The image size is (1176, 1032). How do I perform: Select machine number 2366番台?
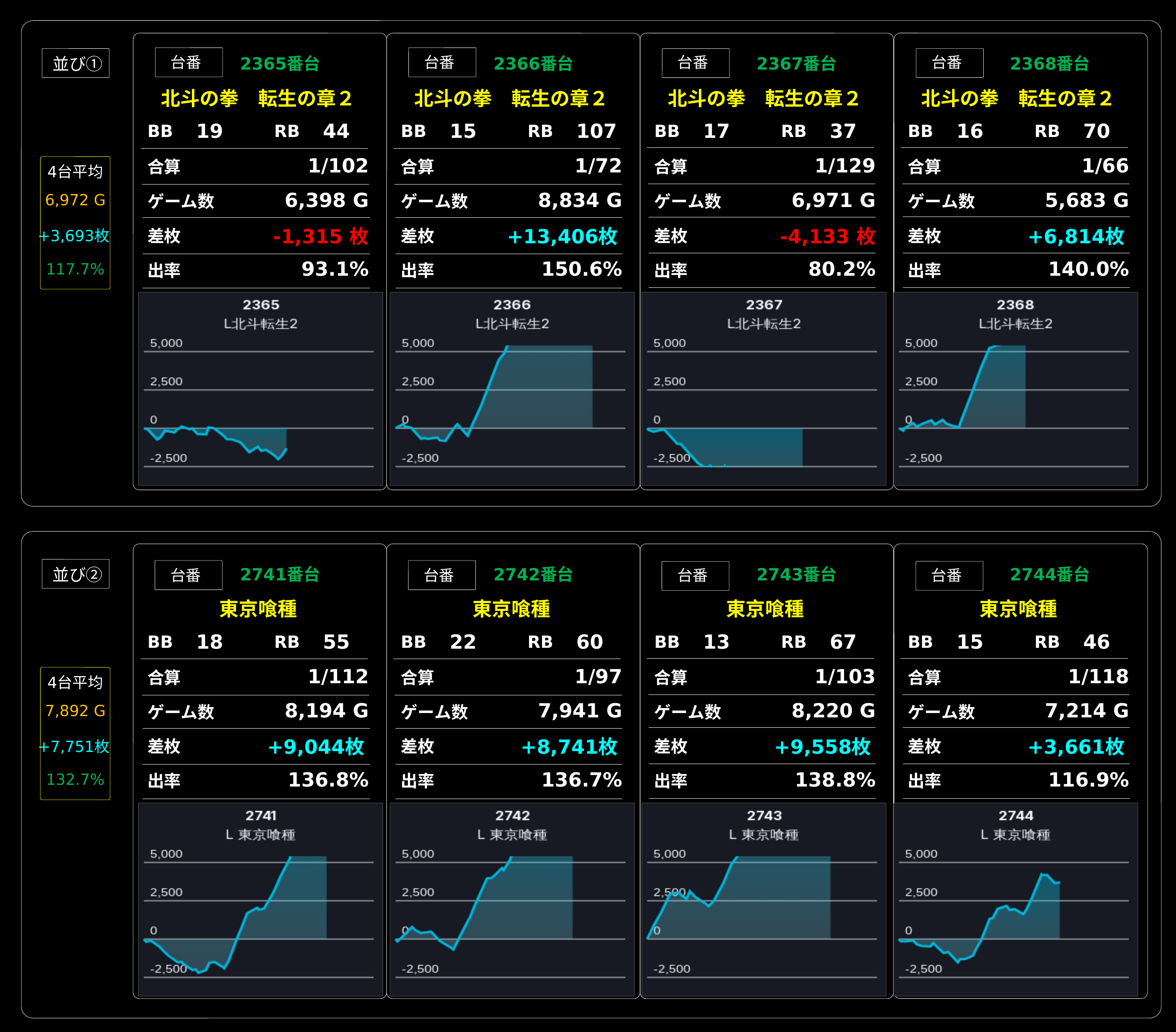[533, 63]
